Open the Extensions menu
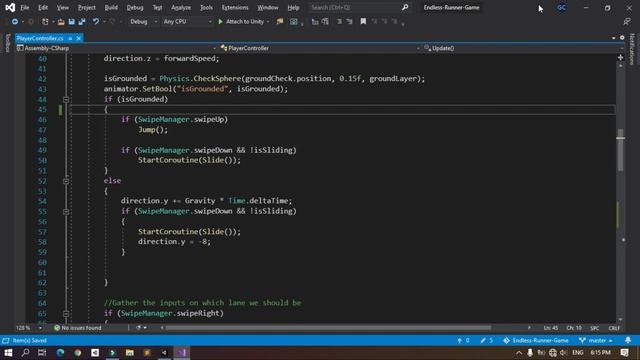The image size is (640, 360). pyautogui.click(x=235, y=7)
